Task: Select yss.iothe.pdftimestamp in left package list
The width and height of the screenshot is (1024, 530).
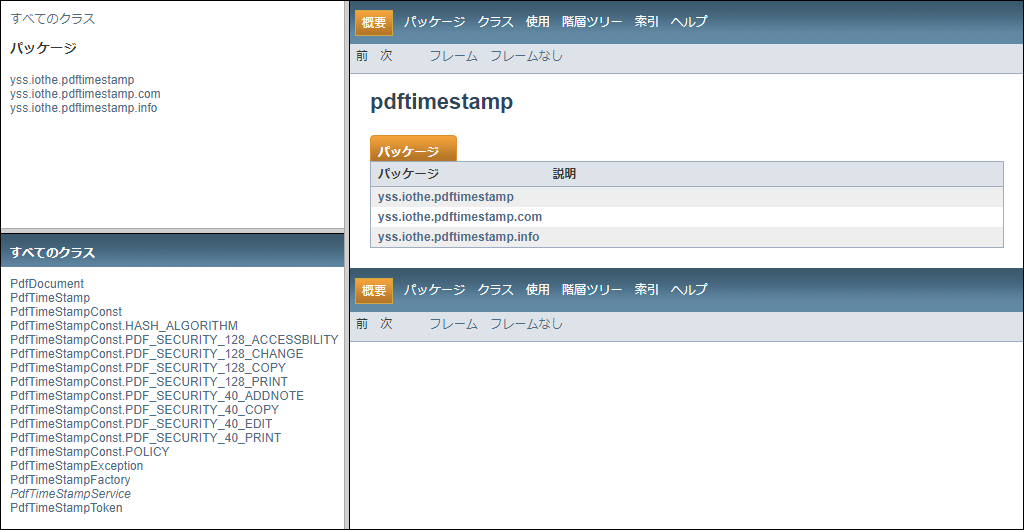Action: tap(72, 80)
